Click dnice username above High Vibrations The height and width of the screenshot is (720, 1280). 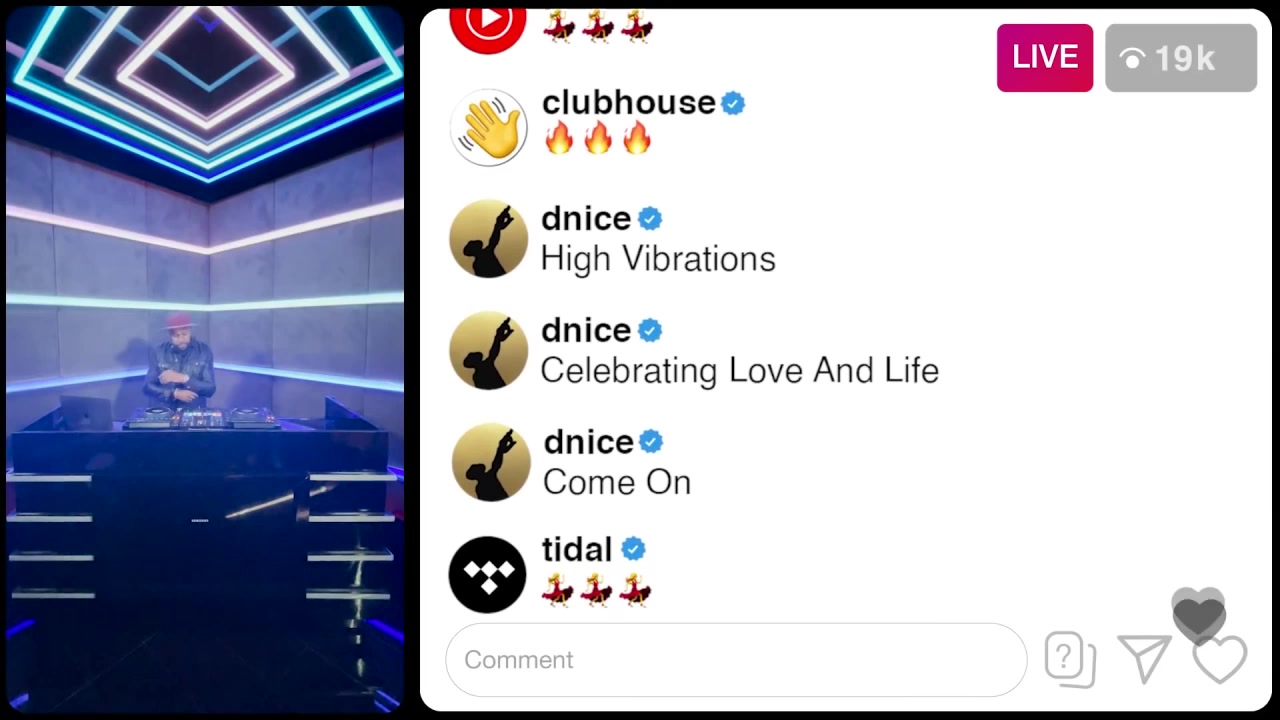tap(586, 218)
